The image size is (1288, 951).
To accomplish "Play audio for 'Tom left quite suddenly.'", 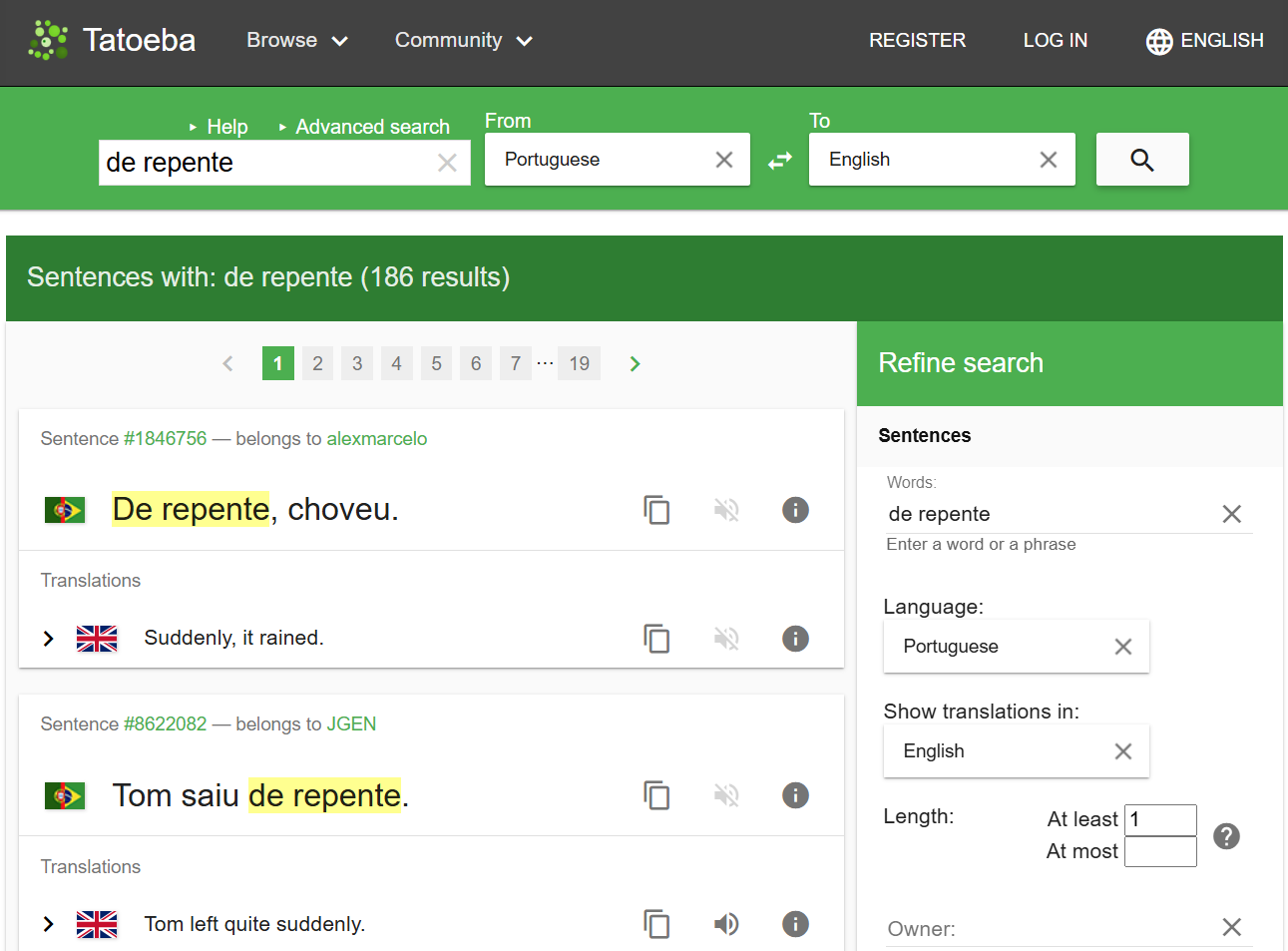I will click(x=726, y=924).
